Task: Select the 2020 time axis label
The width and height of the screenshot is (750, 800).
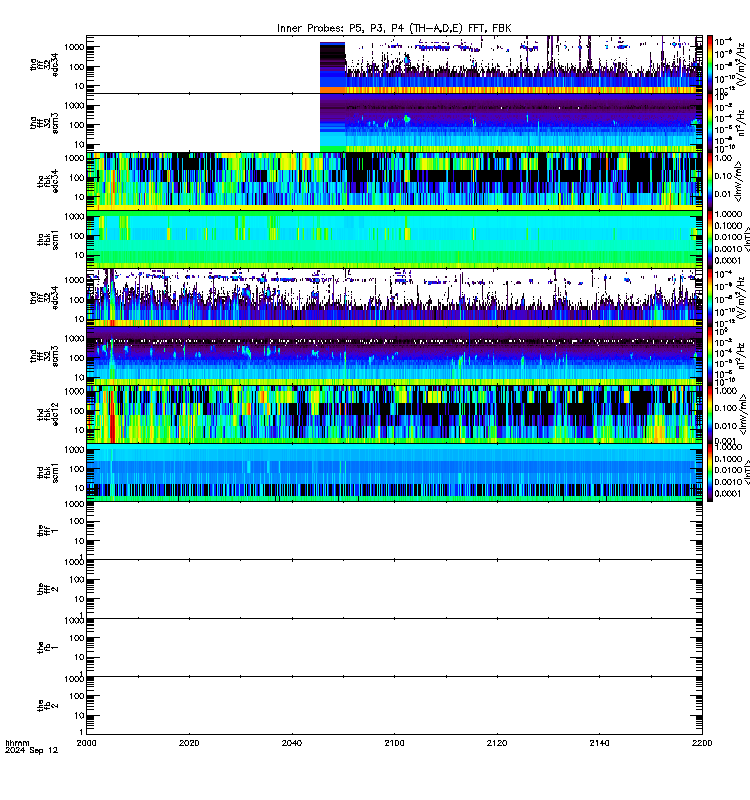Action: point(189,743)
